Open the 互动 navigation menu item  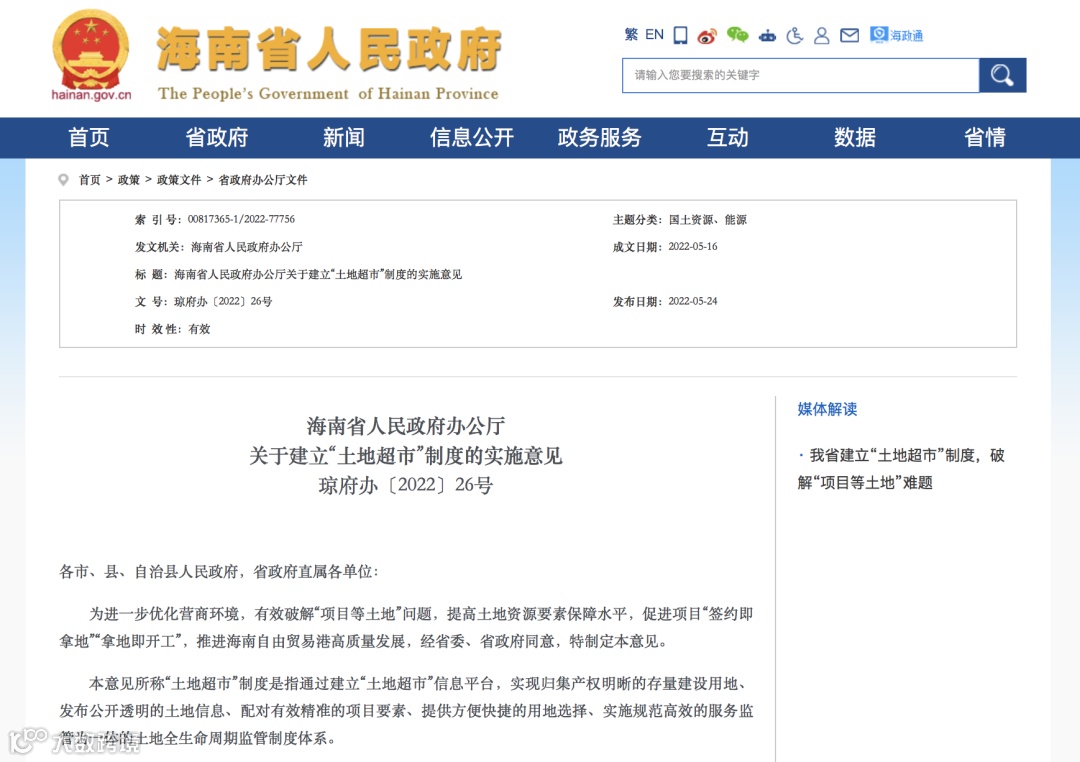[x=727, y=138]
